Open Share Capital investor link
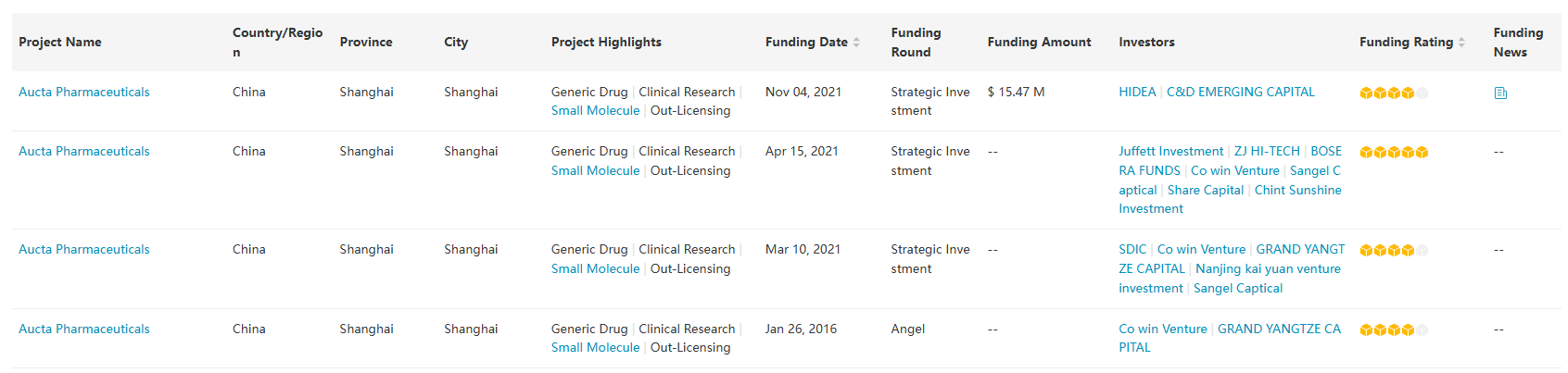Screen dimensions: 1568x373 click(1205, 190)
